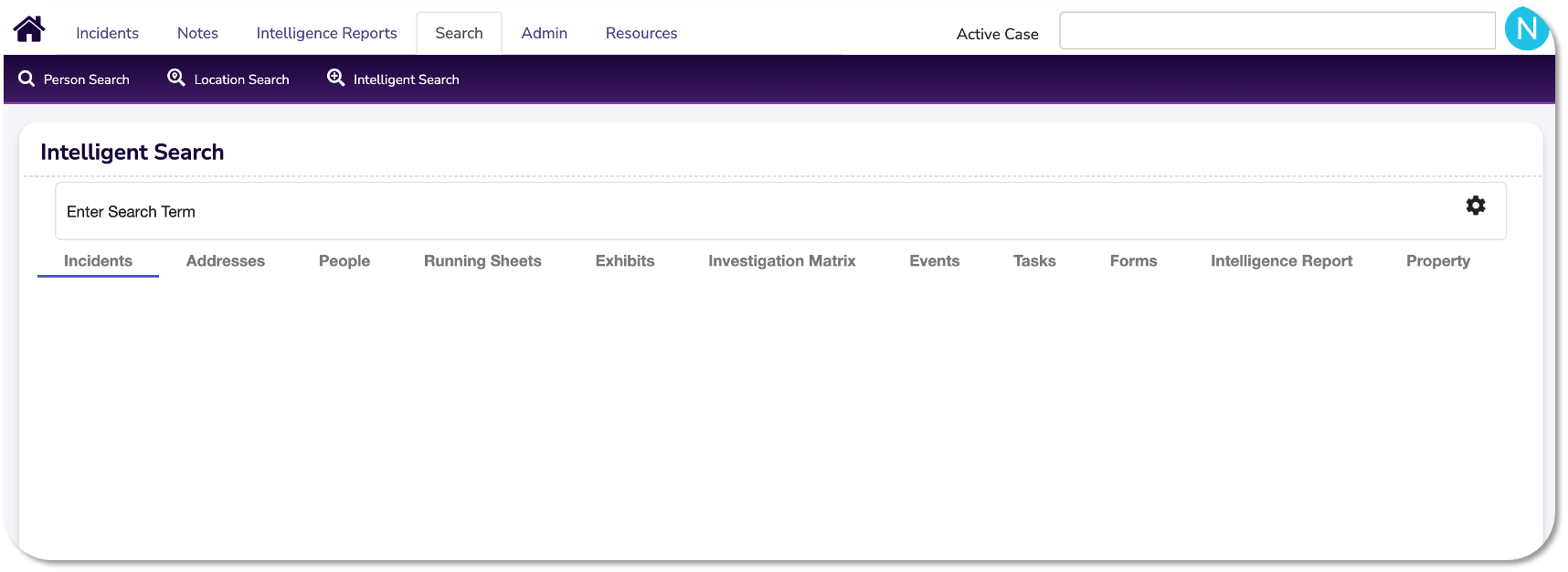Open search settings gear icon

click(x=1475, y=206)
